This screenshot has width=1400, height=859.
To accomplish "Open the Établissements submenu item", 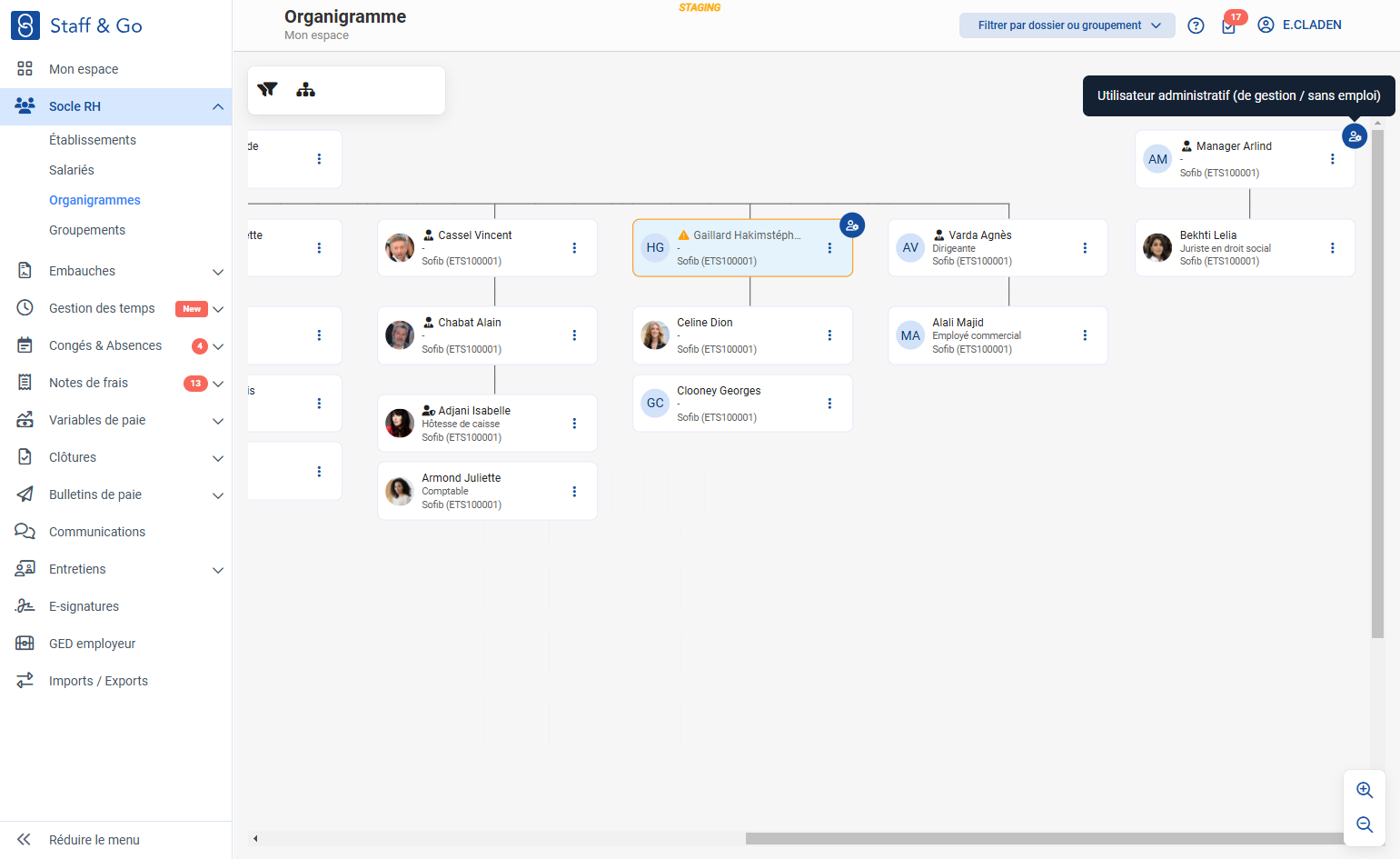I will tap(93, 140).
